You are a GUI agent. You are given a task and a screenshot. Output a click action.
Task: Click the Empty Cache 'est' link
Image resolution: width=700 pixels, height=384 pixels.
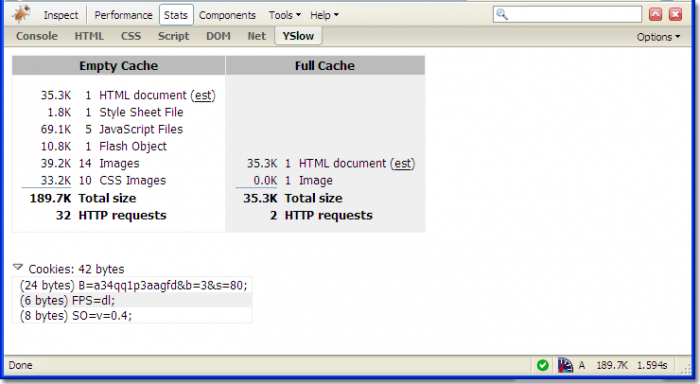pos(203,96)
